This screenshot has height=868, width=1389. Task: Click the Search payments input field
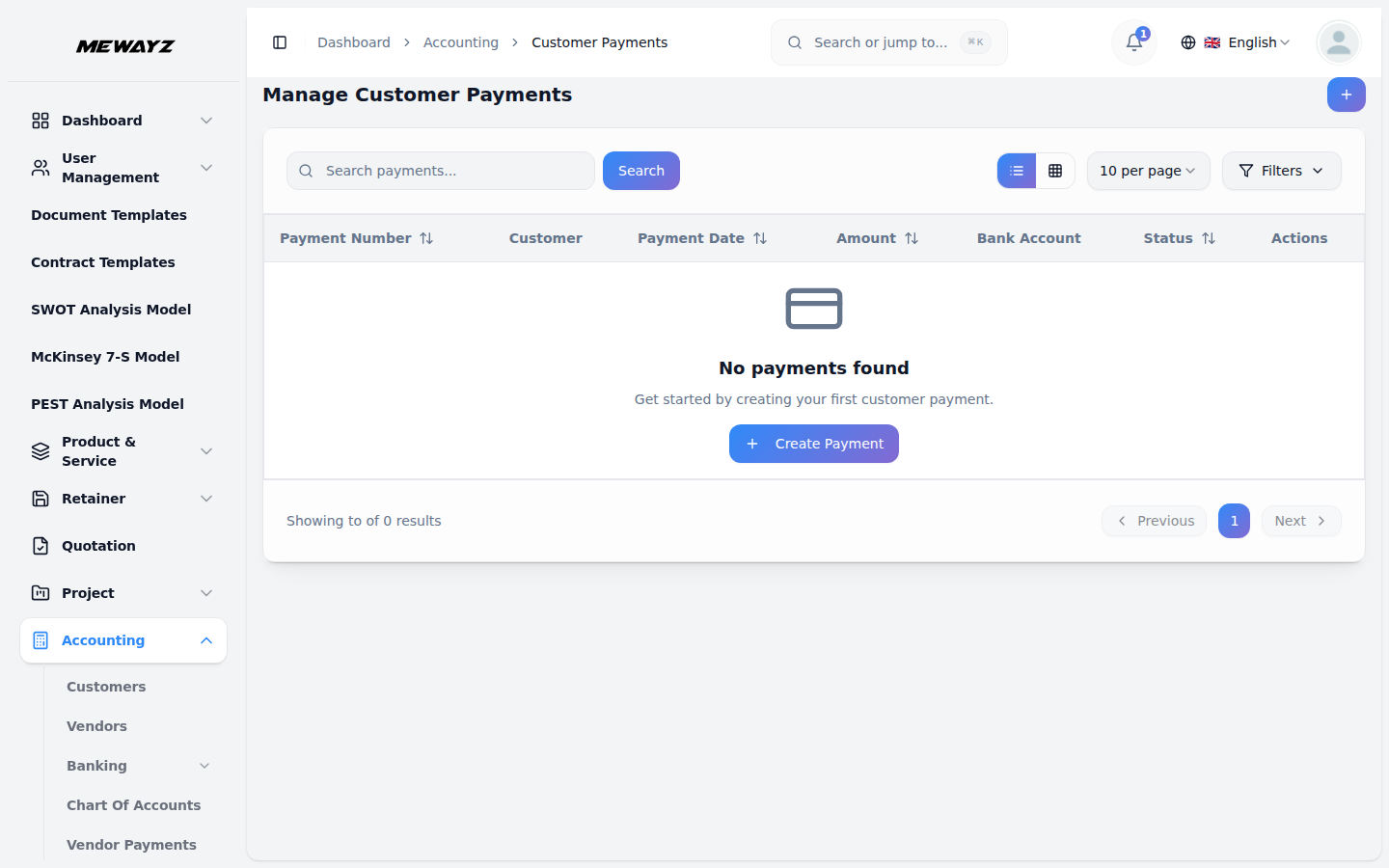point(453,171)
